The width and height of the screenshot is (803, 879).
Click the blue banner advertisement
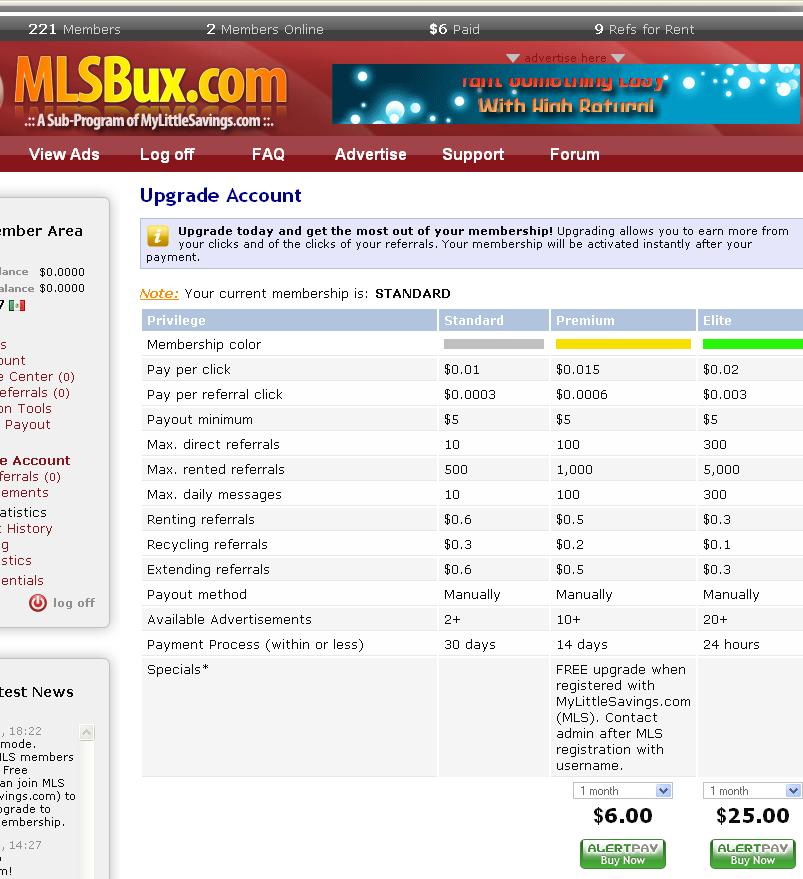[566, 94]
